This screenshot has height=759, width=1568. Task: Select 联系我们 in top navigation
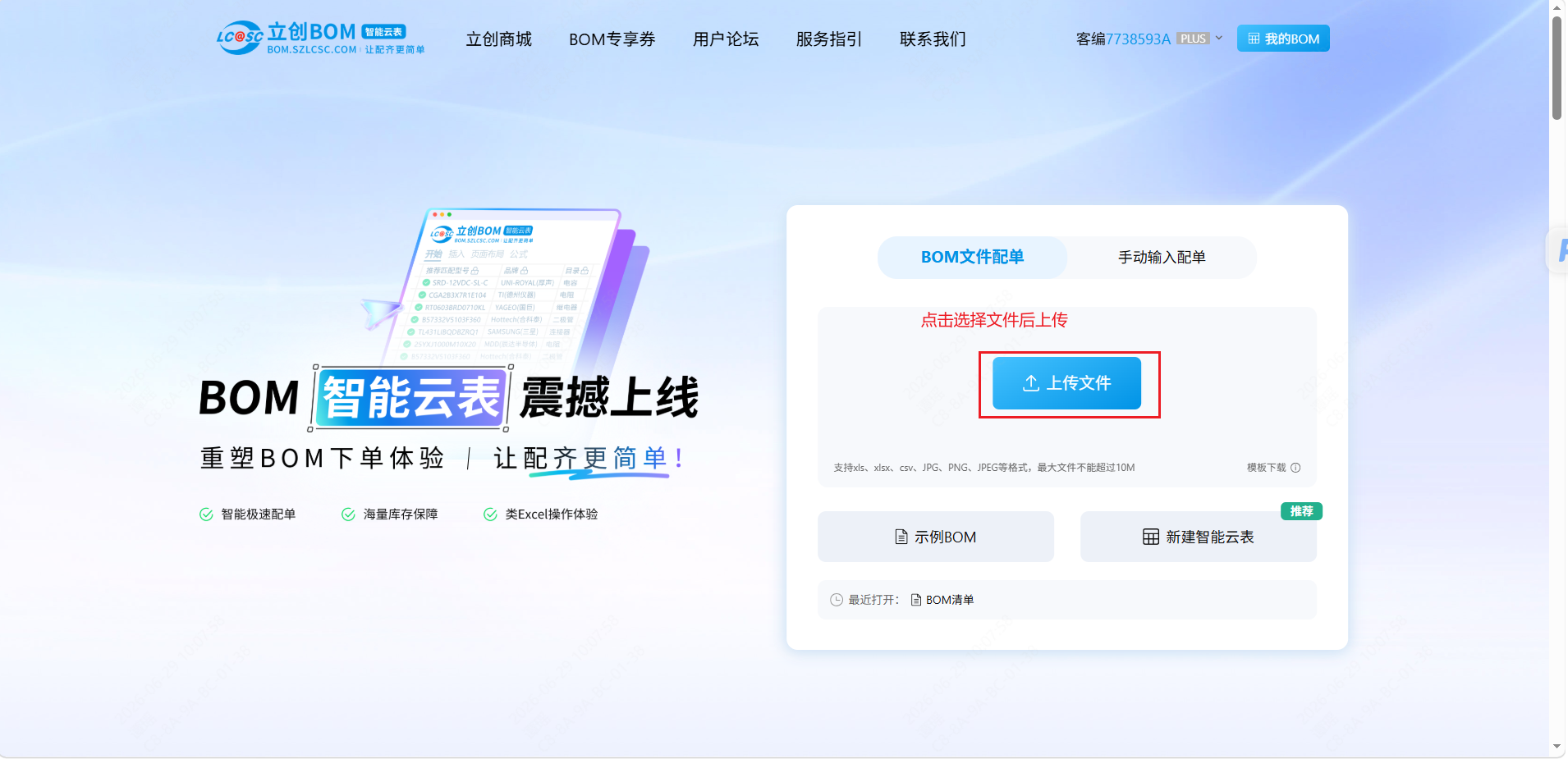click(x=933, y=39)
